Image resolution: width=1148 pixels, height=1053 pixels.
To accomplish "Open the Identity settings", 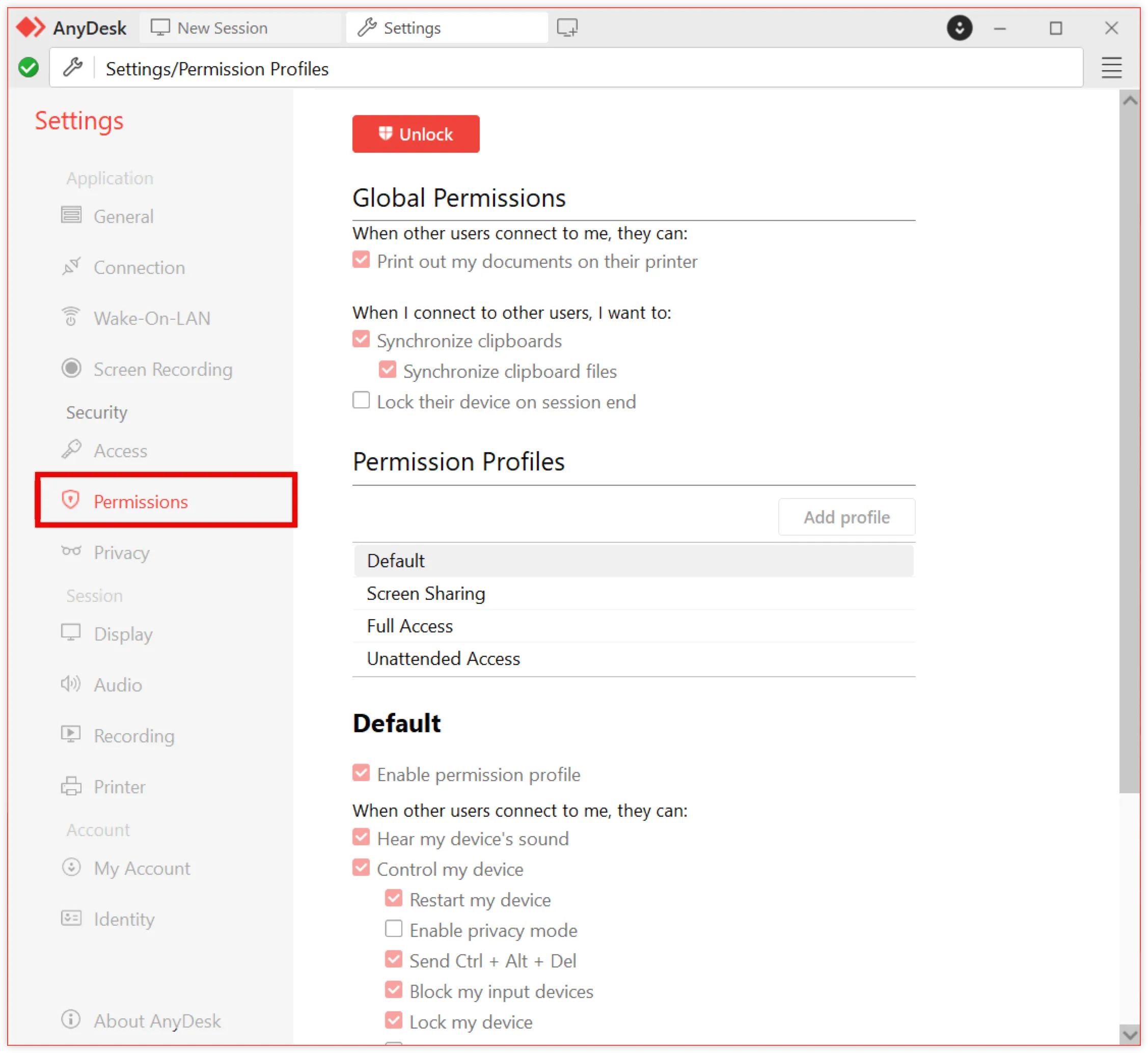I will click(124, 919).
